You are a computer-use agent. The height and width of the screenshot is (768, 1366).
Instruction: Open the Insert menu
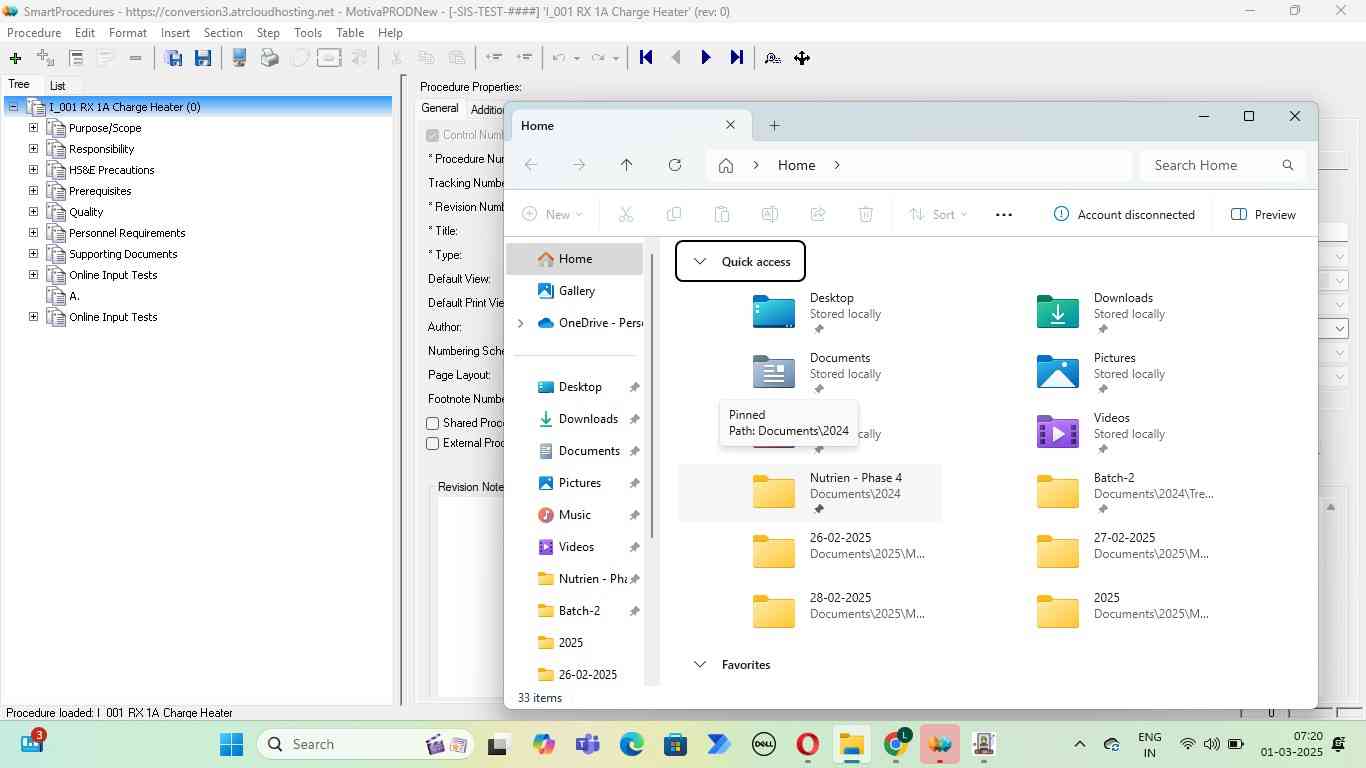175,33
